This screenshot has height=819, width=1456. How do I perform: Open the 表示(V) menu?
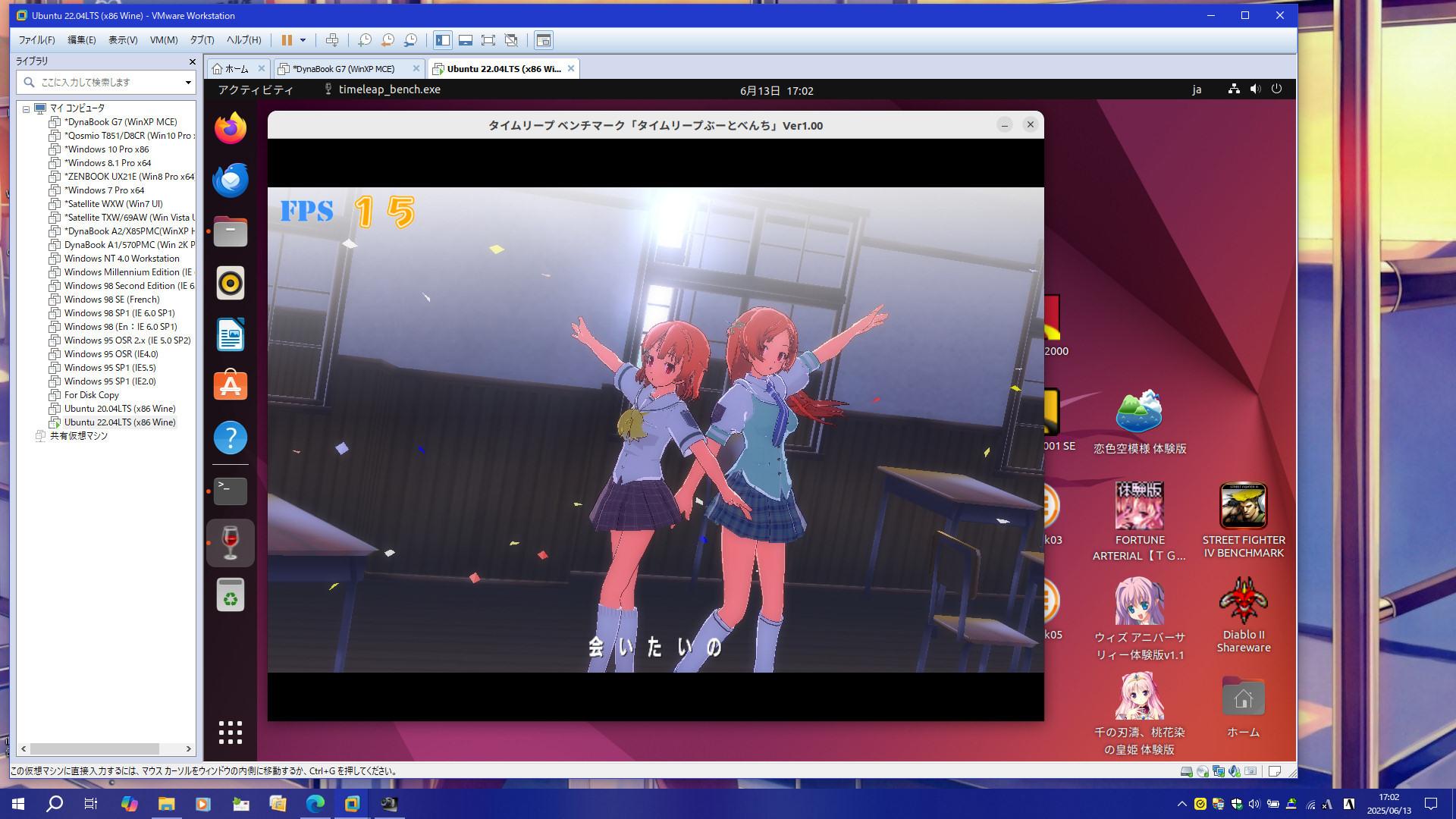point(123,40)
